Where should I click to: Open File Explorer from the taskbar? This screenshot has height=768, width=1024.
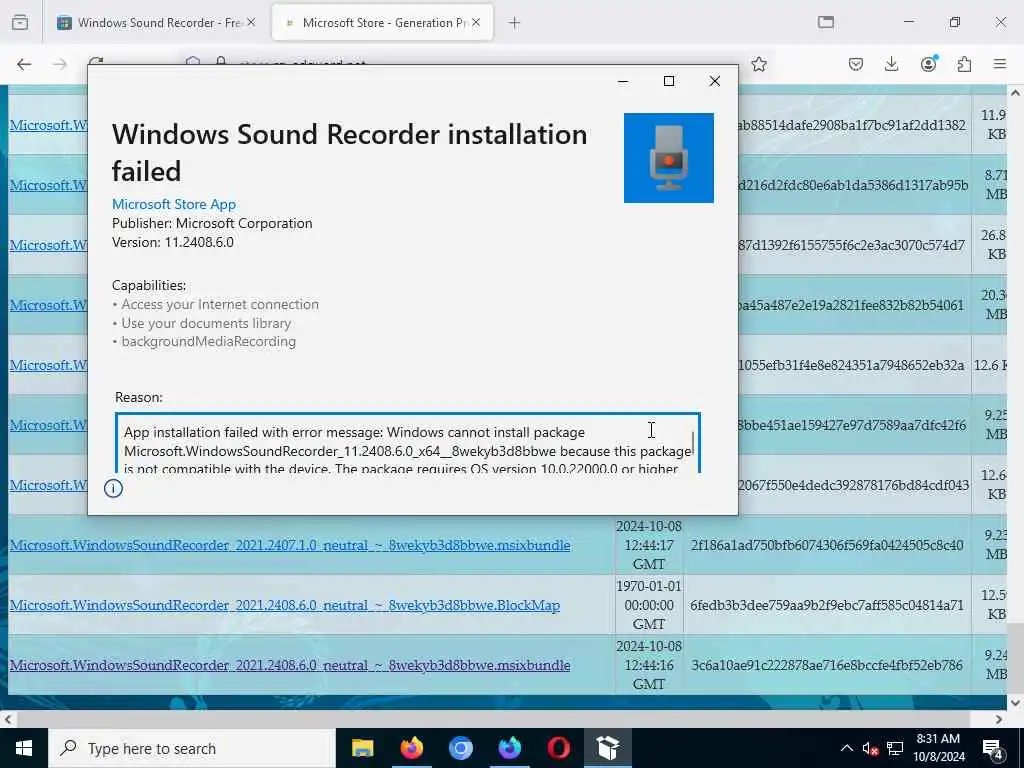362,748
